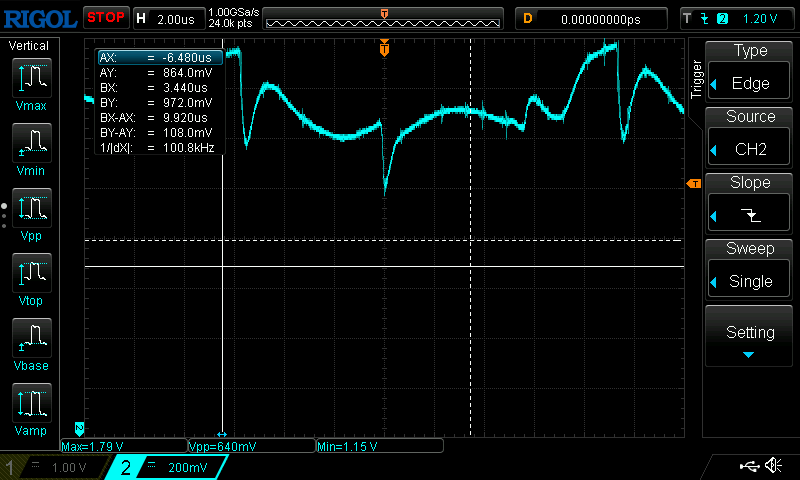Click the delay D 0.00000000ps readout
This screenshot has height=480, width=800.
(601, 19)
